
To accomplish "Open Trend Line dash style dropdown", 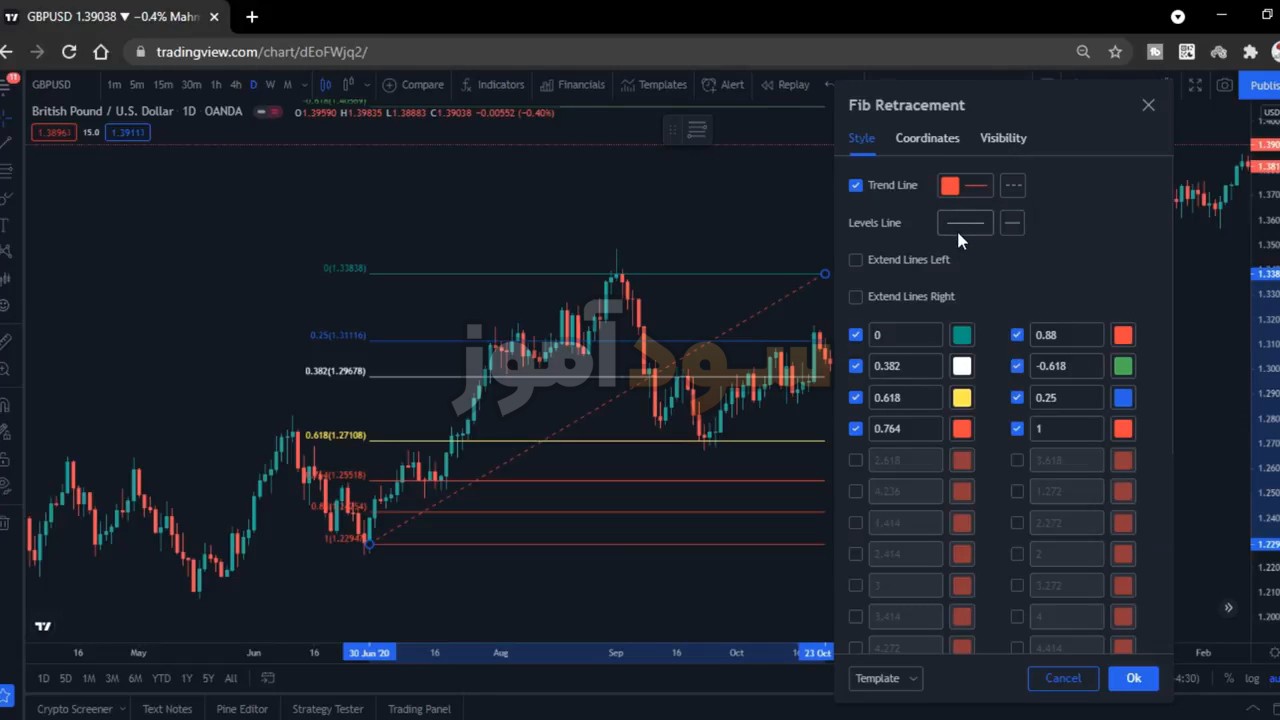I will [1012, 185].
